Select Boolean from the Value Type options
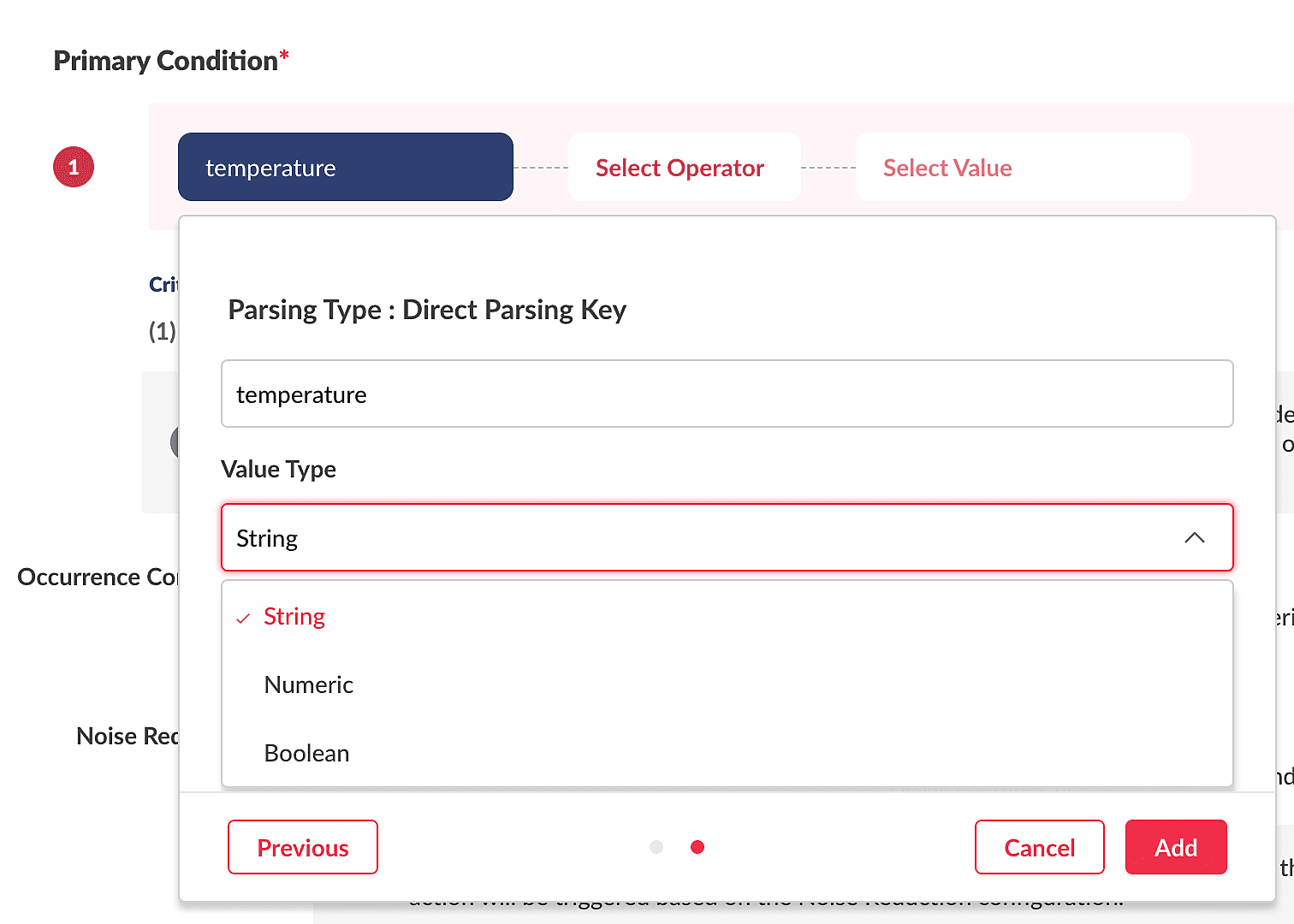The height and width of the screenshot is (924, 1294). [307, 754]
